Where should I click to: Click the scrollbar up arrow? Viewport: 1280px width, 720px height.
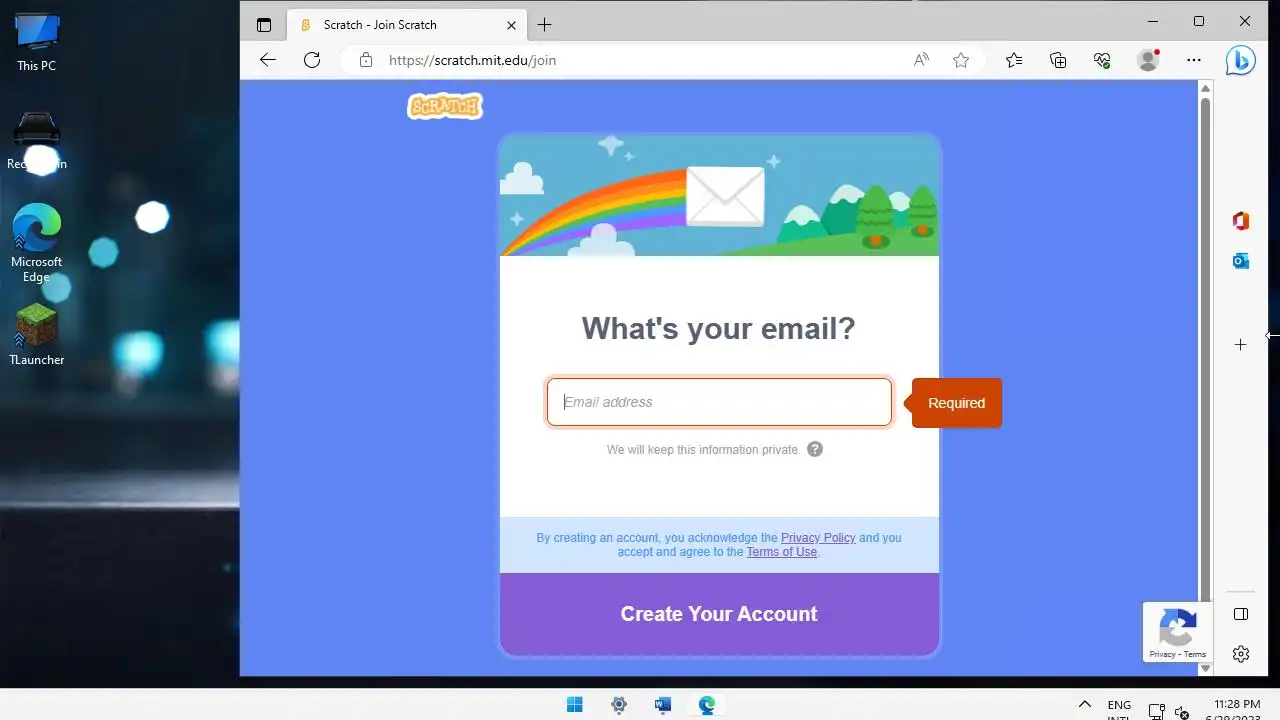coord(1205,88)
